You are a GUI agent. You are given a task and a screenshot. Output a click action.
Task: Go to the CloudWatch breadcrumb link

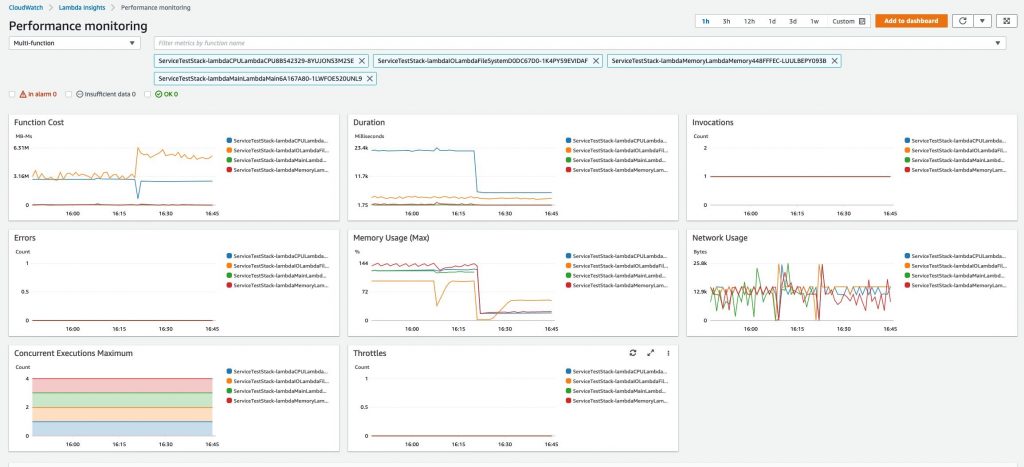(23, 7)
